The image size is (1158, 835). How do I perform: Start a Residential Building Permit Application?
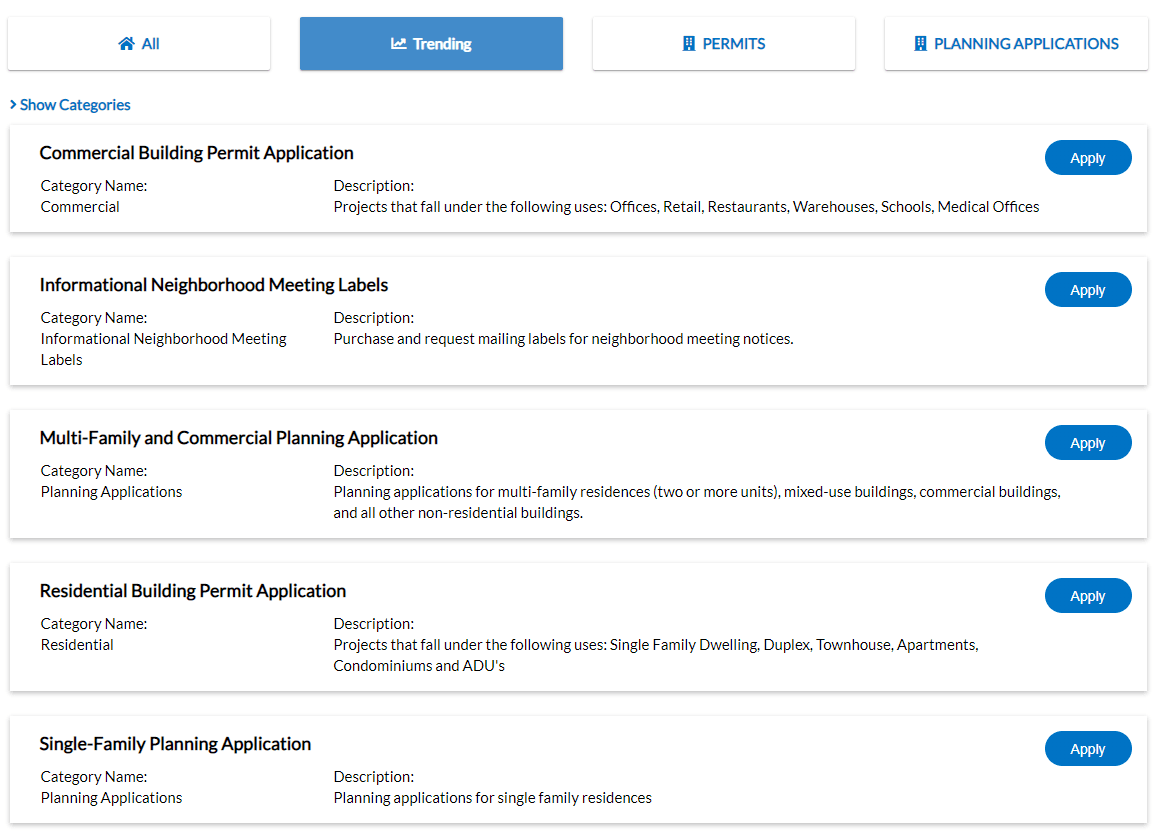tap(1088, 595)
